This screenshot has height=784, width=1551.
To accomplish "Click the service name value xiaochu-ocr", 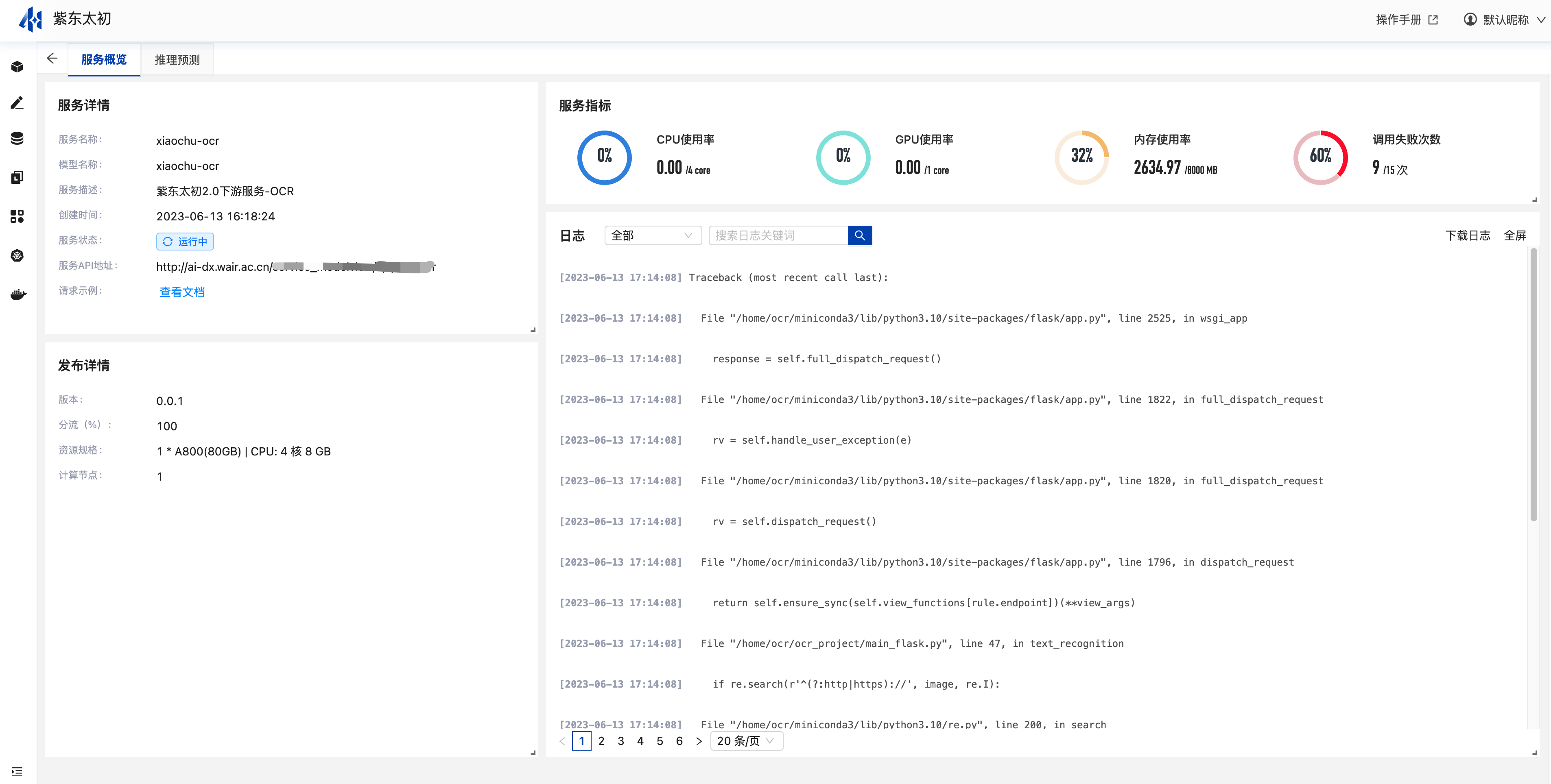I will point(187,141).
